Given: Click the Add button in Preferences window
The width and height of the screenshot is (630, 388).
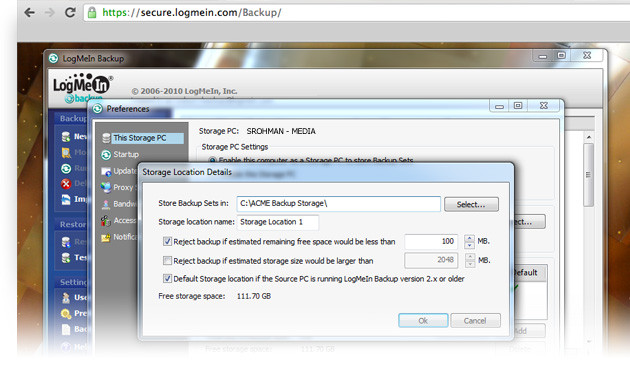Looking at the screenshot, I should tap(529, 331).
